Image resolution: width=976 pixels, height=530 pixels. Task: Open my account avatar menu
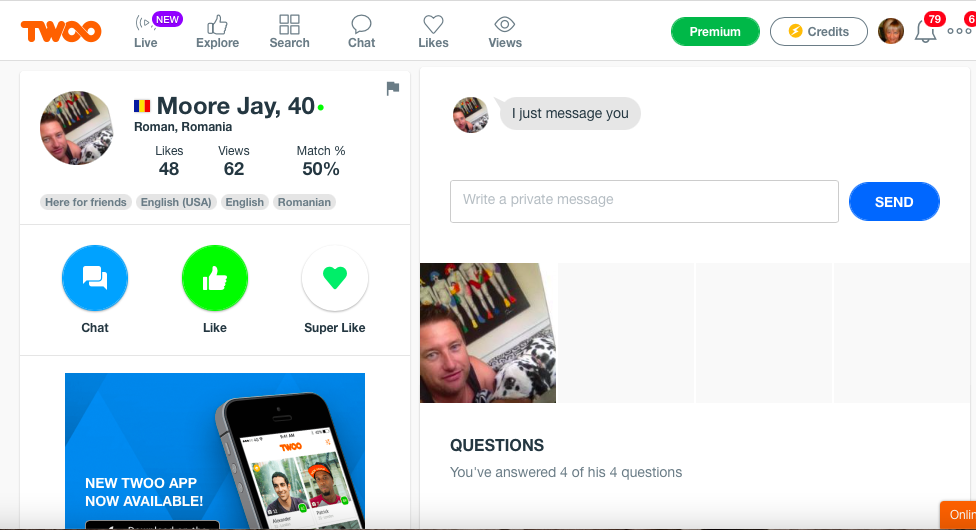(x=891, y=31)
